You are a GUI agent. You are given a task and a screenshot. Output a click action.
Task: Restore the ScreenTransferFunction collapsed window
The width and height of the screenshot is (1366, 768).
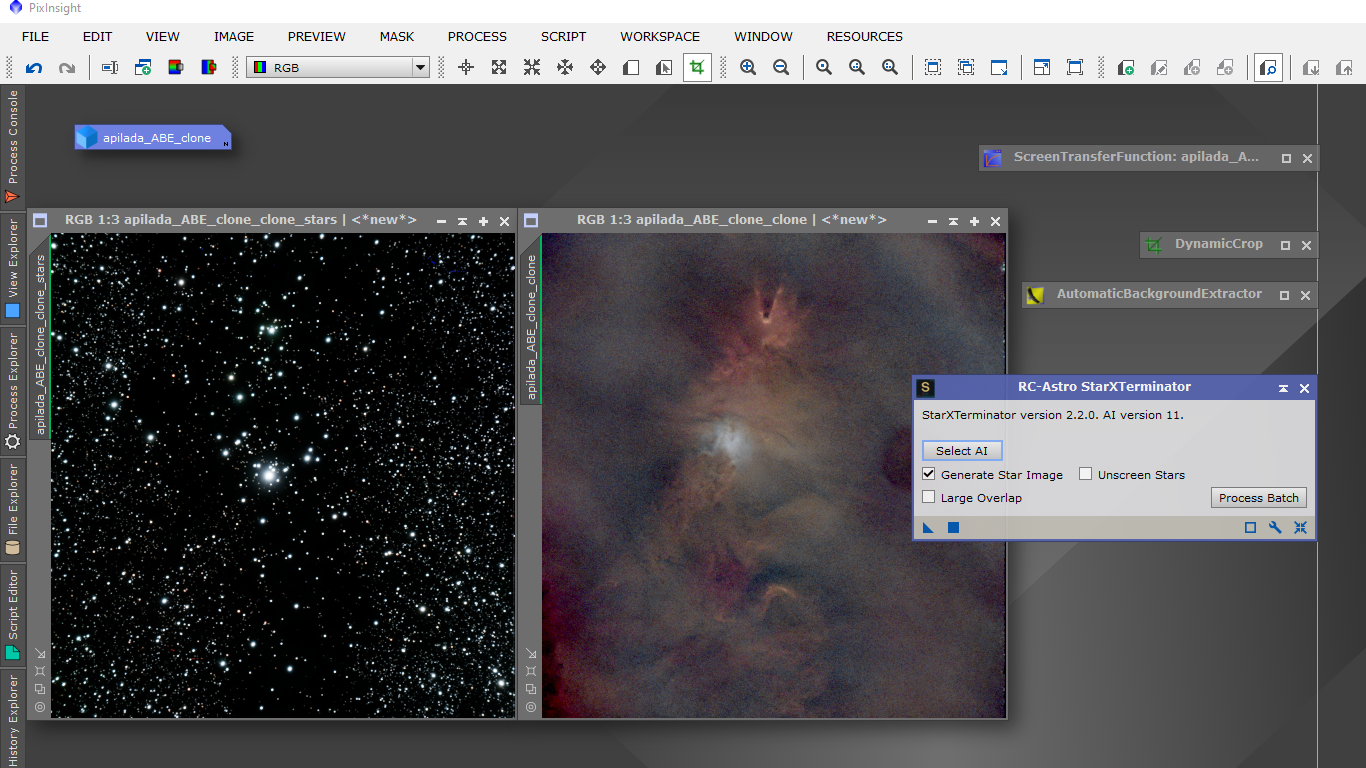pos(1286,158)
